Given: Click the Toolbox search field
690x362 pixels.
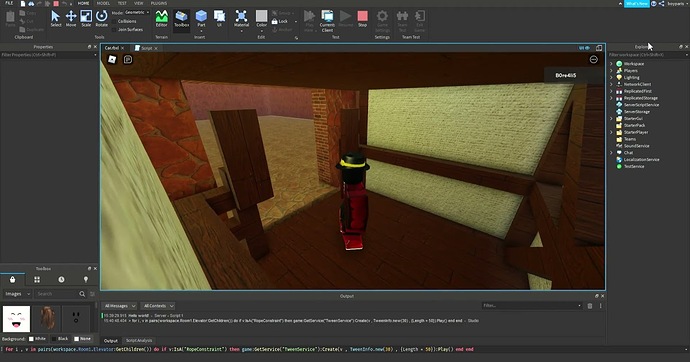Looking at the screenshot, I should [x=57, y=294].
